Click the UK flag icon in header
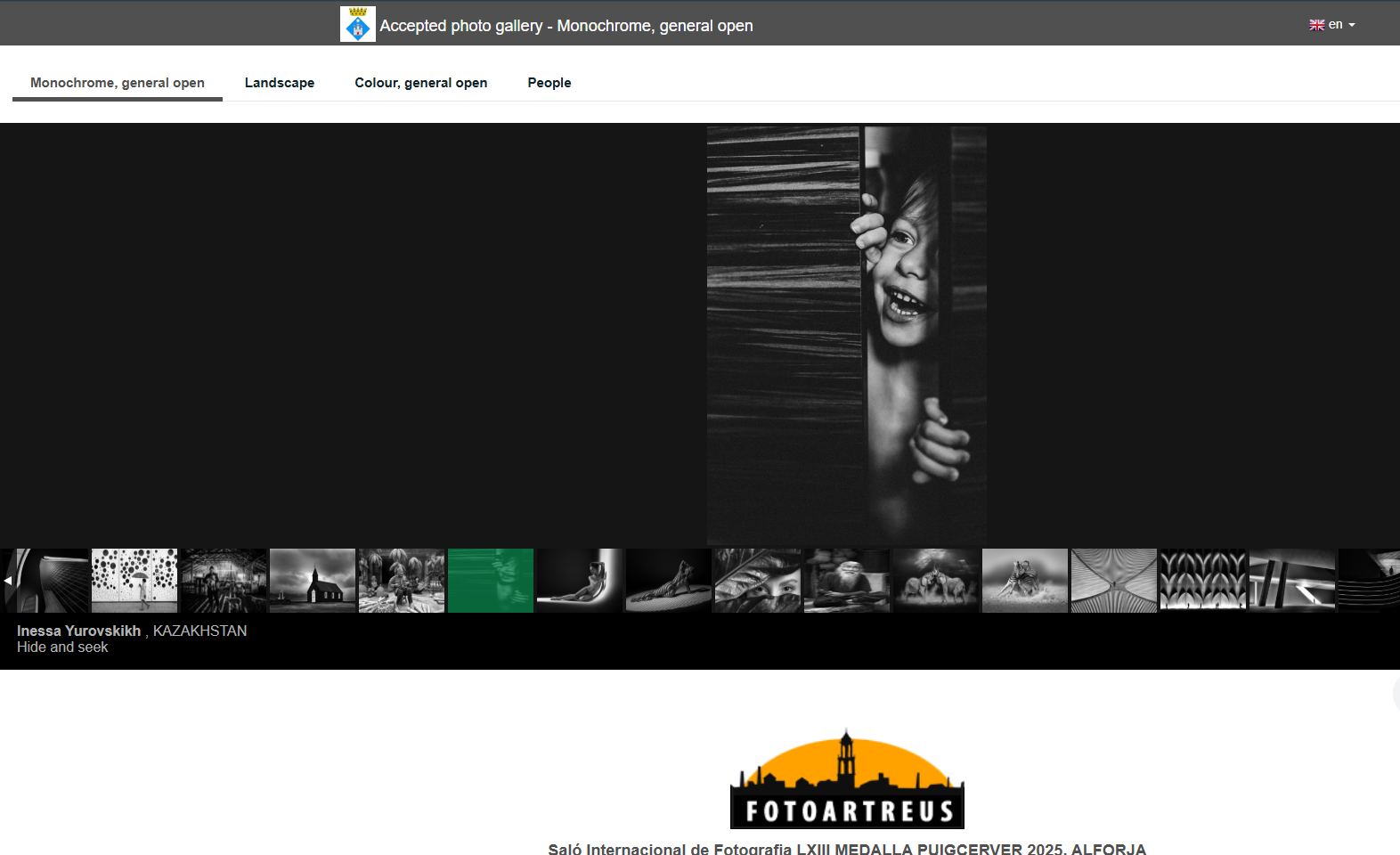1400x855 pixels. point(1316,25)
